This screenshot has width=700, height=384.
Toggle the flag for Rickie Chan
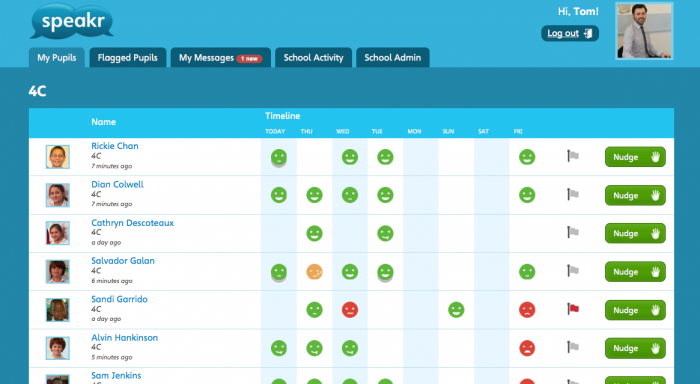tap(573, 156)
